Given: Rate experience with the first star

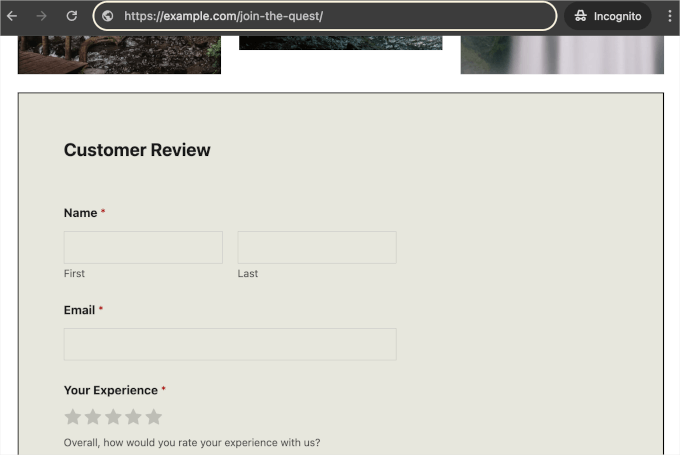Looking at the screenshot, I should (x=73, y=417).
